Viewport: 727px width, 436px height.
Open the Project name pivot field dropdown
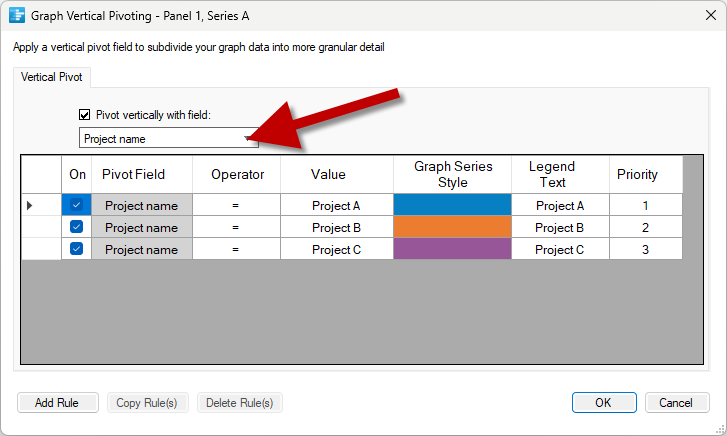169,138
